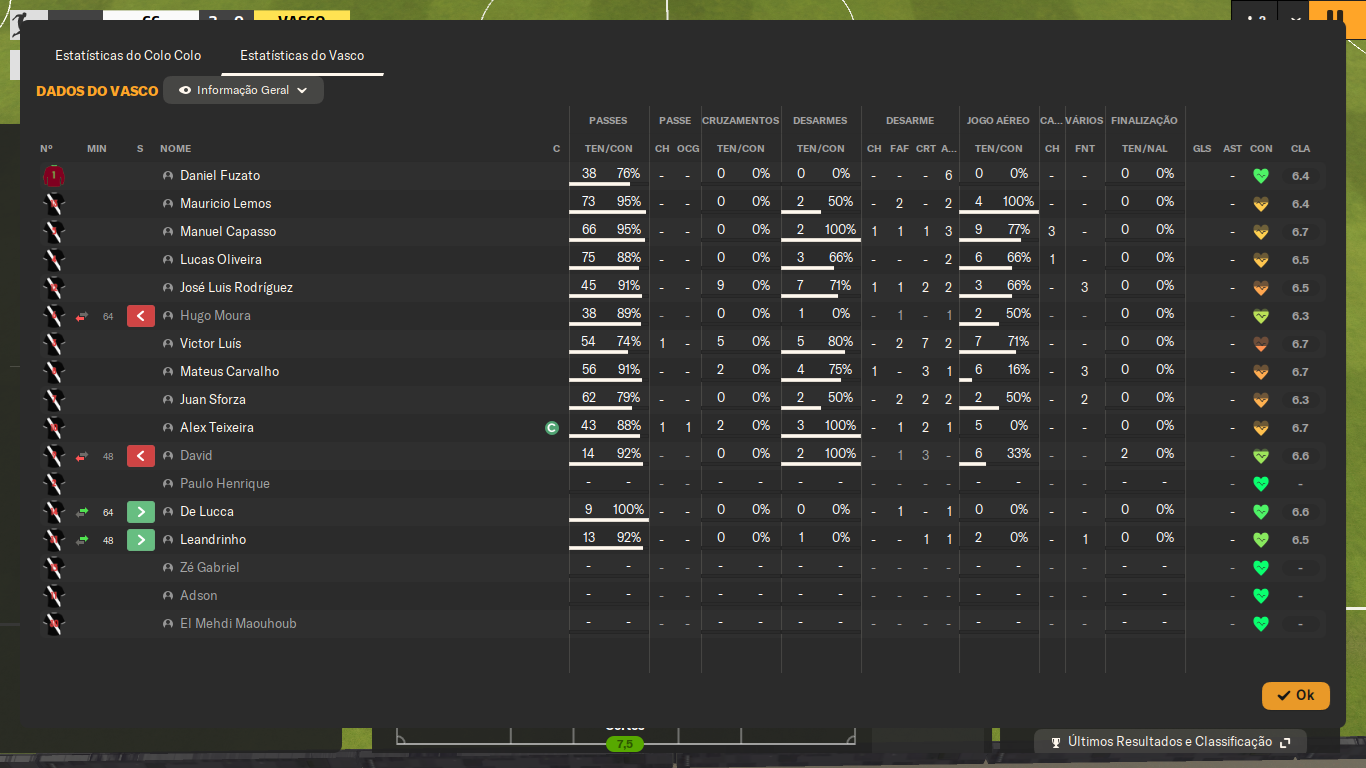1366x768 pixels.
Task: Sort by the CLA rating column
Action: [x=1300, y=149]
